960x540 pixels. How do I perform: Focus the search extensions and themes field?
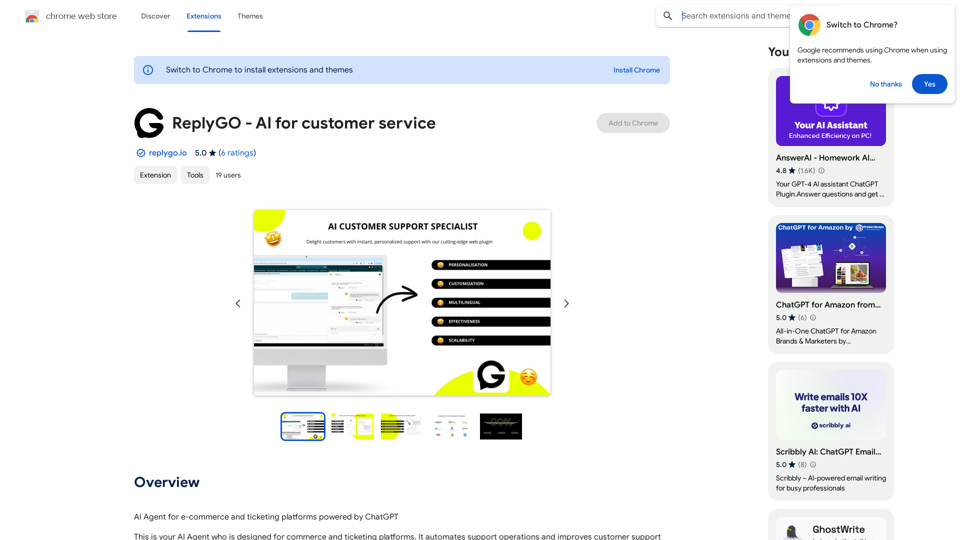click(x=735, y=16)
